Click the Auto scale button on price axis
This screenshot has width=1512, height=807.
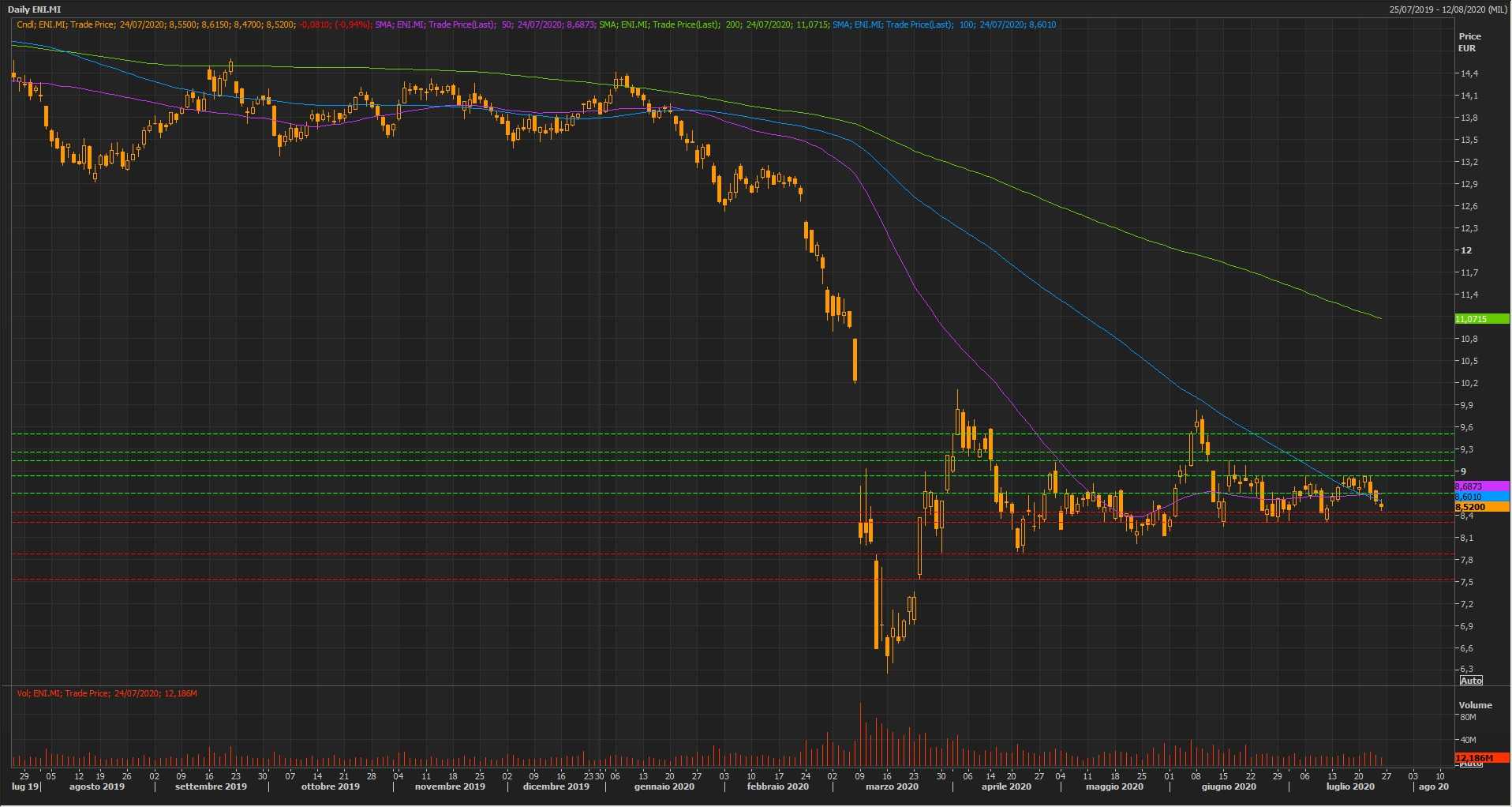point(1471,680)
